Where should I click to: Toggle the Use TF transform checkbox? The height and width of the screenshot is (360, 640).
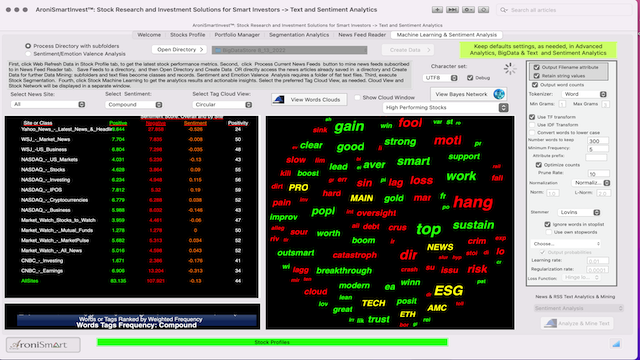(532, 117)
